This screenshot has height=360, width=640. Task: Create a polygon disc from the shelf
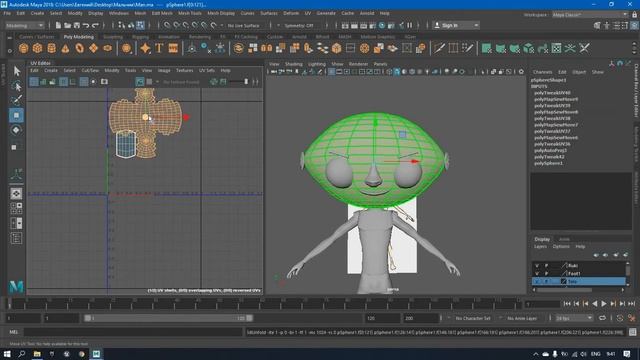[107, 48]
